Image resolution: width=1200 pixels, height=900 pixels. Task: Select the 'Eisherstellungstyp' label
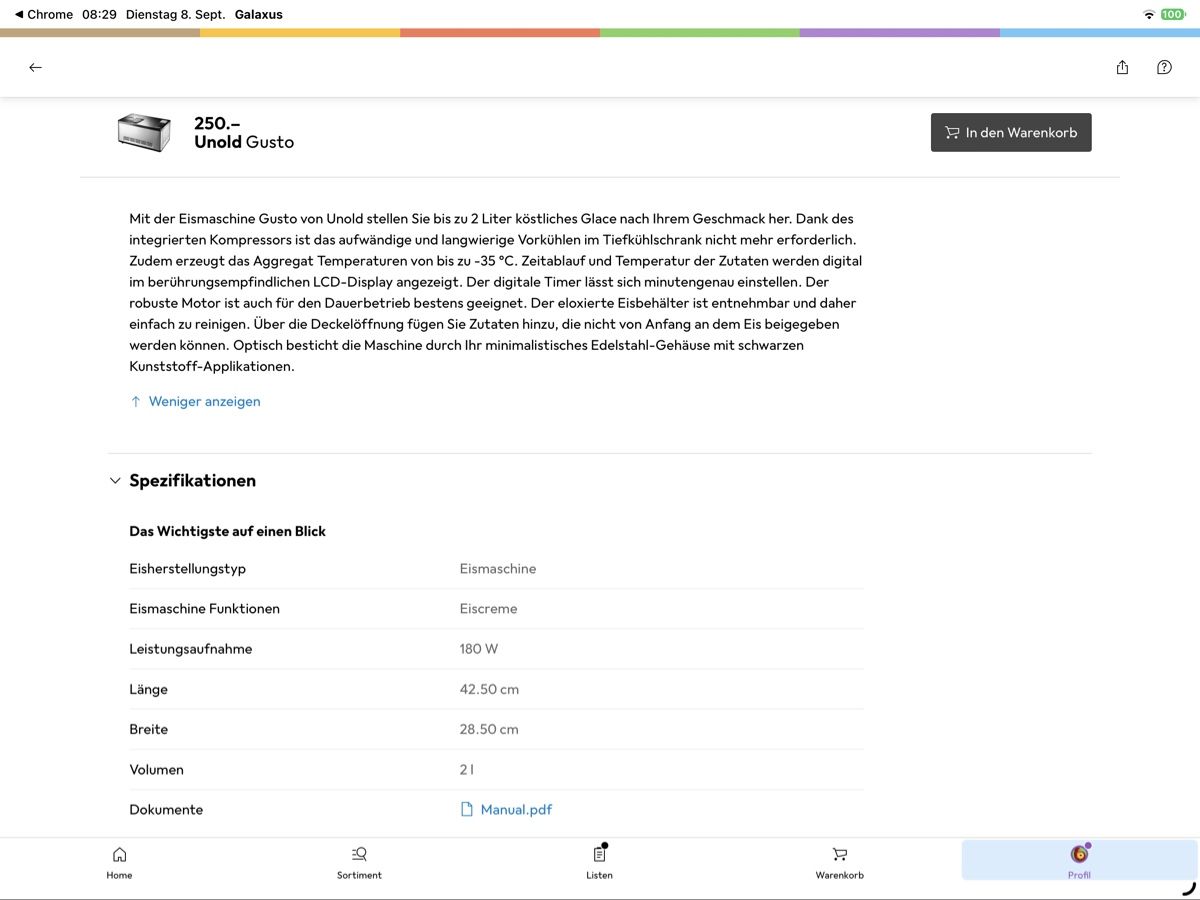187,568
